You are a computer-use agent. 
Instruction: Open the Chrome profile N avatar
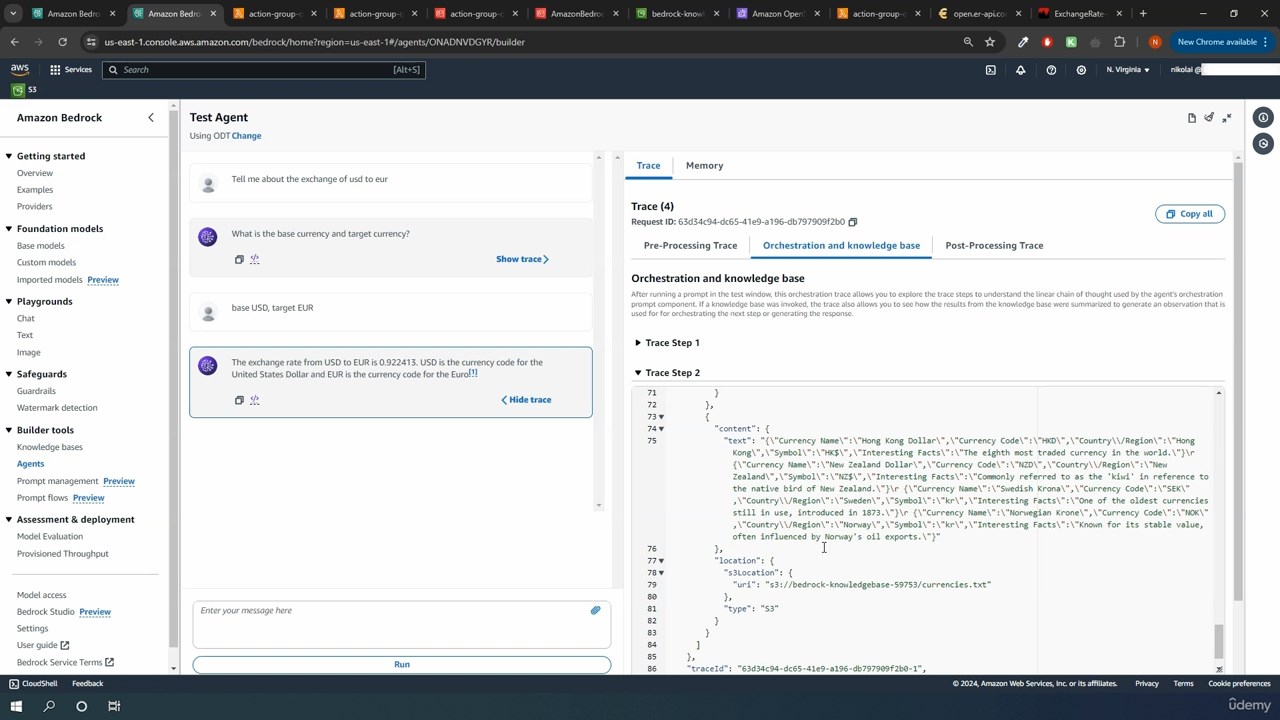[x=1155, y=42]
